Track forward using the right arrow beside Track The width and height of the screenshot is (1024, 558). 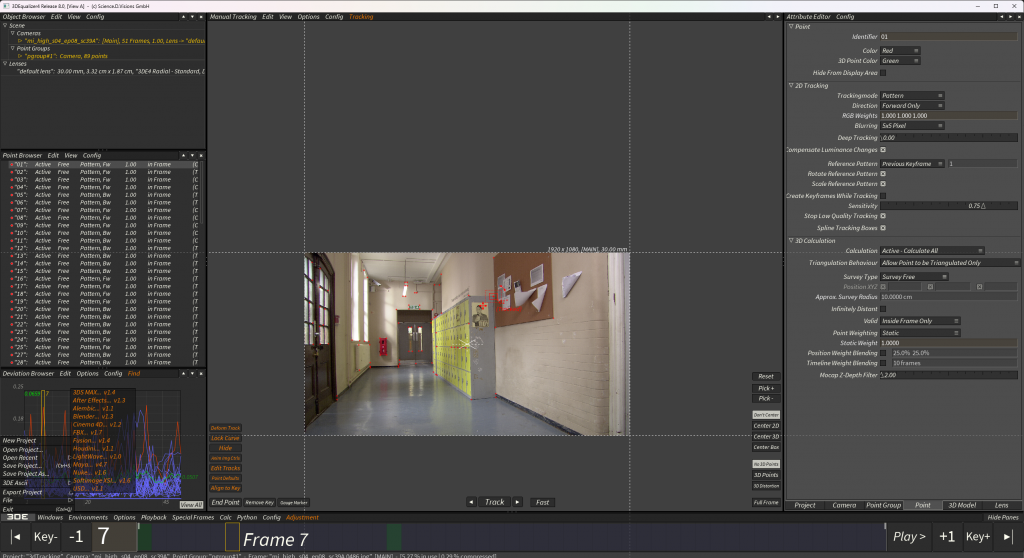pos(517,502)
